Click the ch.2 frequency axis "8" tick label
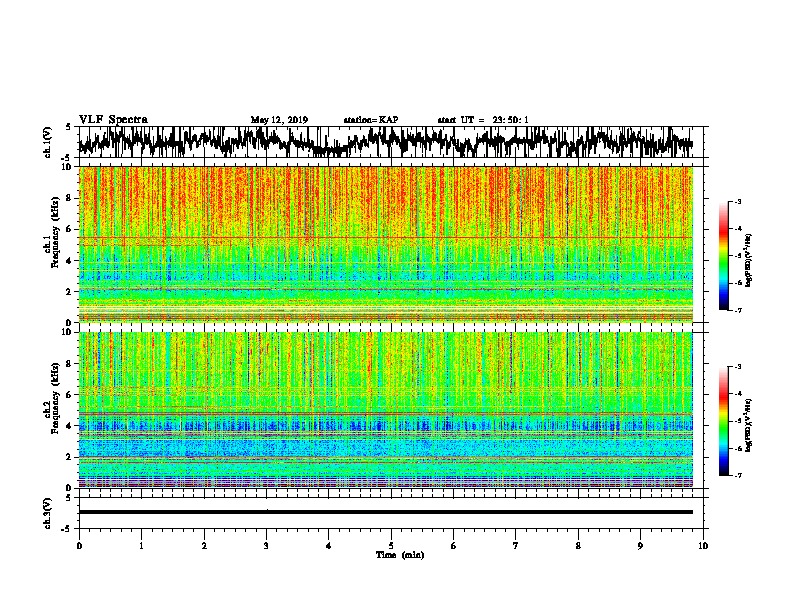This screenshot has height=612, width=792. coord(69,364)
